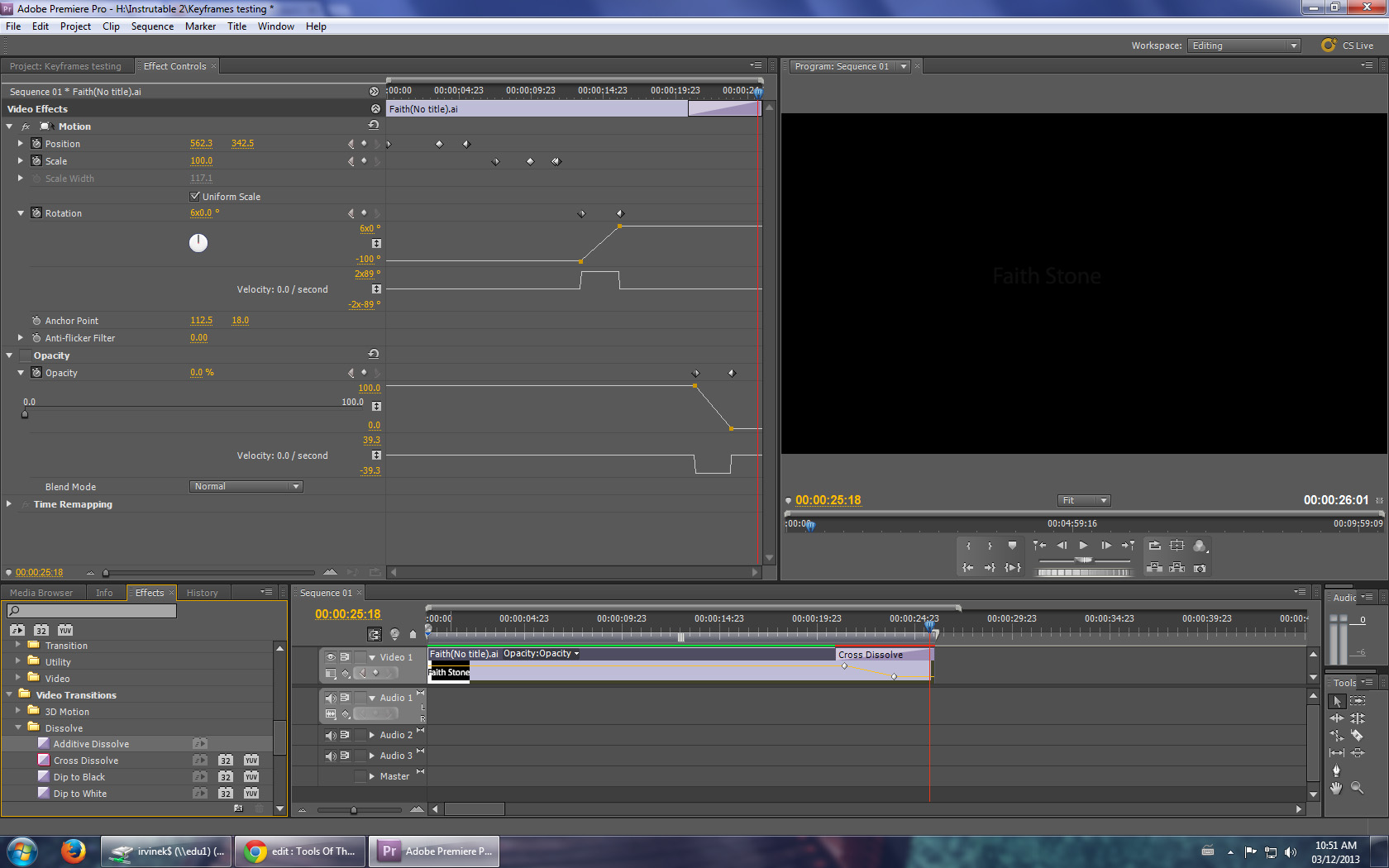This screenshot has width=1389, height=868.
Task: Step forward one frame
Action: pos(1106,546)
